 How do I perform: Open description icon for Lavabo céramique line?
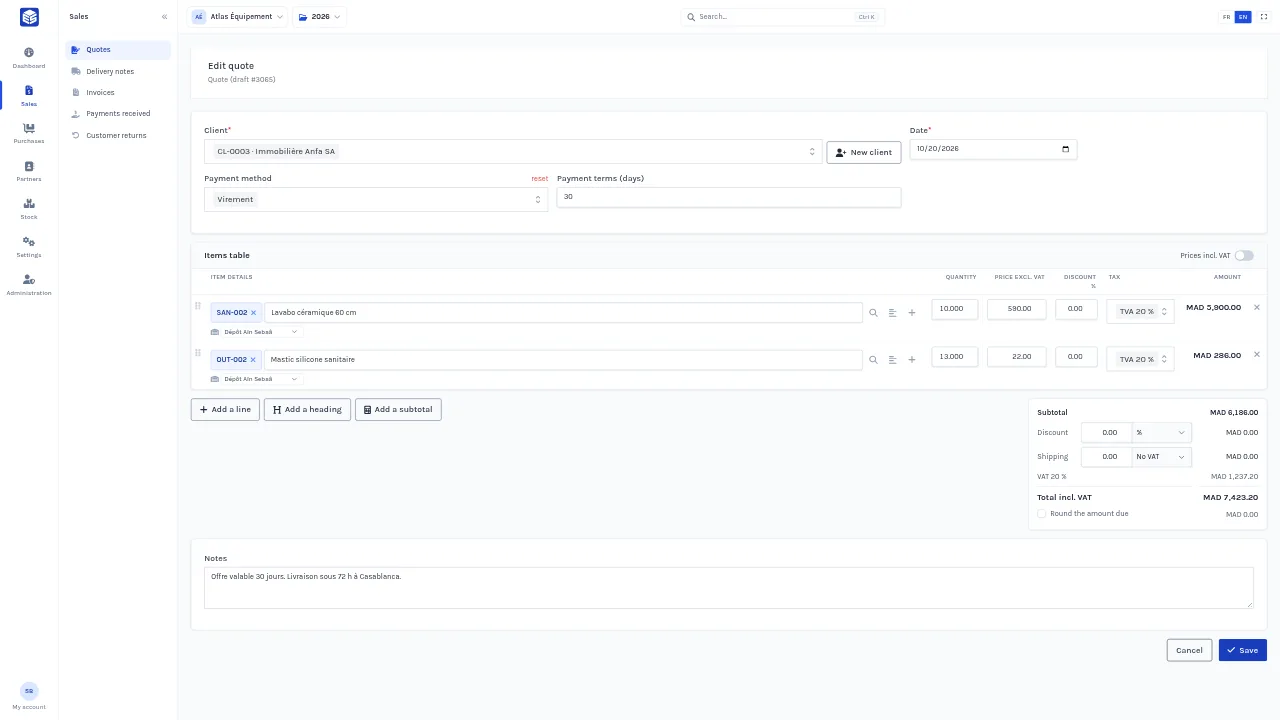click(892, 313)
